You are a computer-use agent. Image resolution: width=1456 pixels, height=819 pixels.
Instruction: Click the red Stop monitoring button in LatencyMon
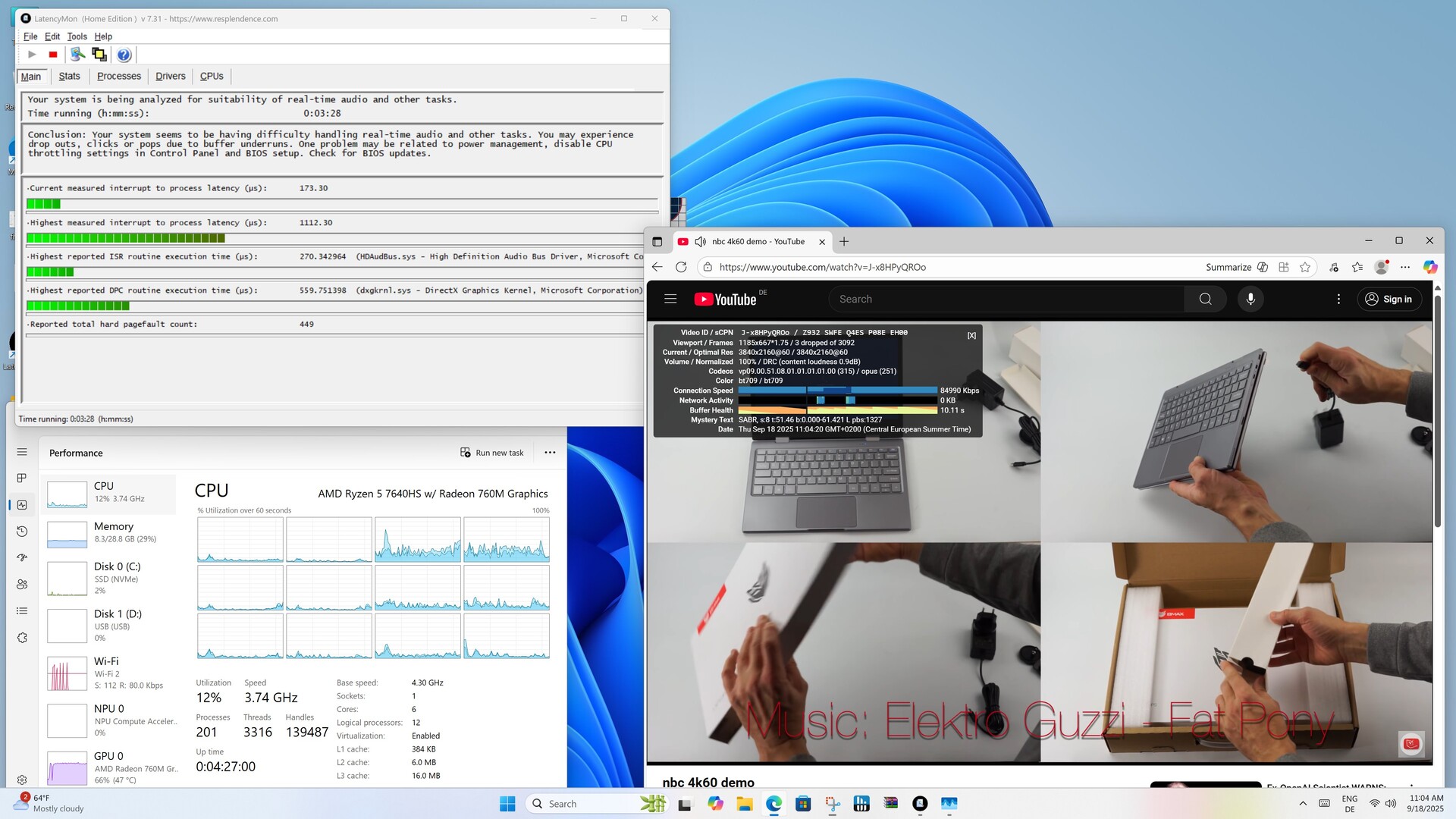click(53, 55)
